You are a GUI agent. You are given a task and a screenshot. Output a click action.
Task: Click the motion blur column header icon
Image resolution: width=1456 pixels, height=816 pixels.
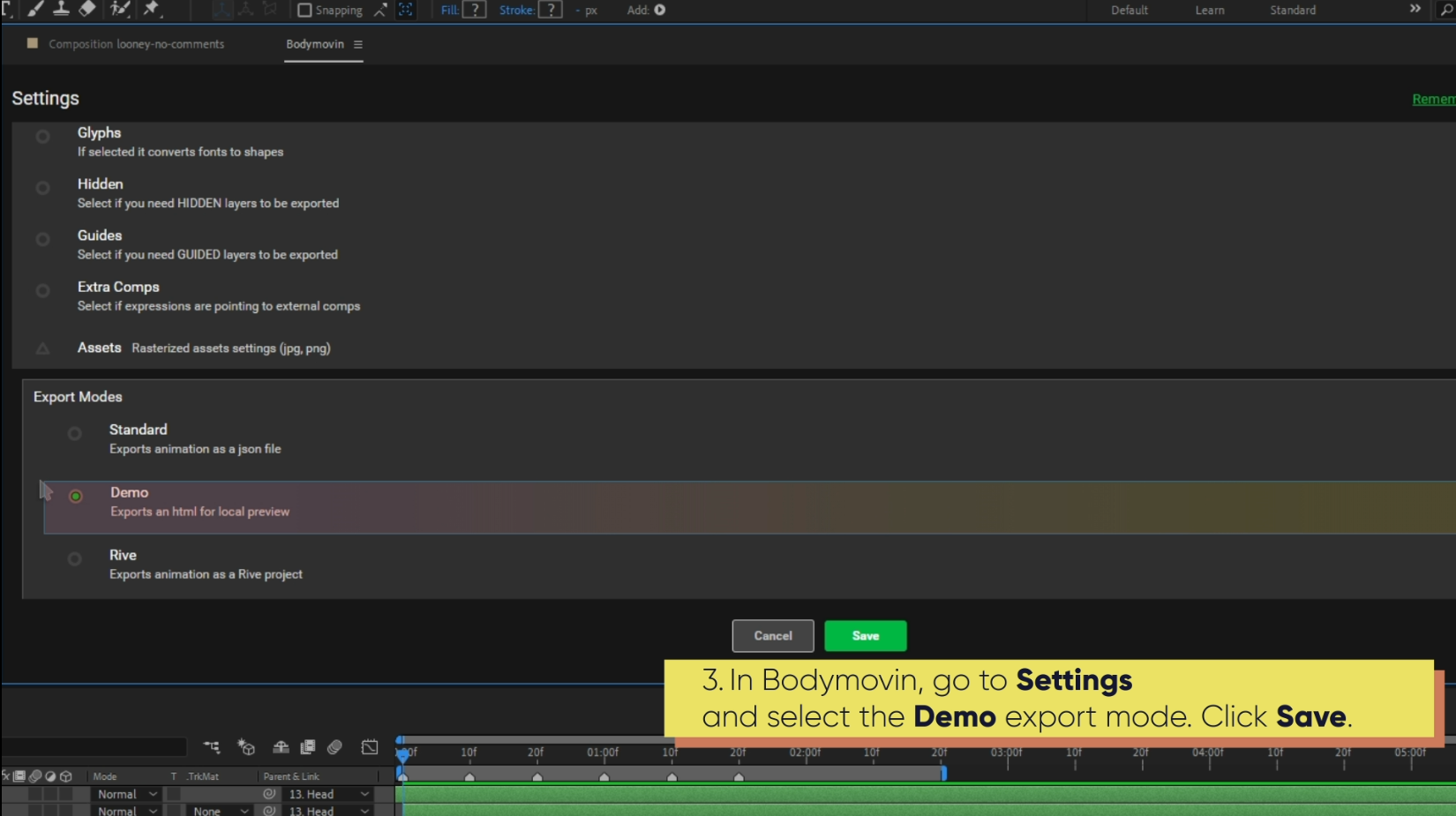35,776
